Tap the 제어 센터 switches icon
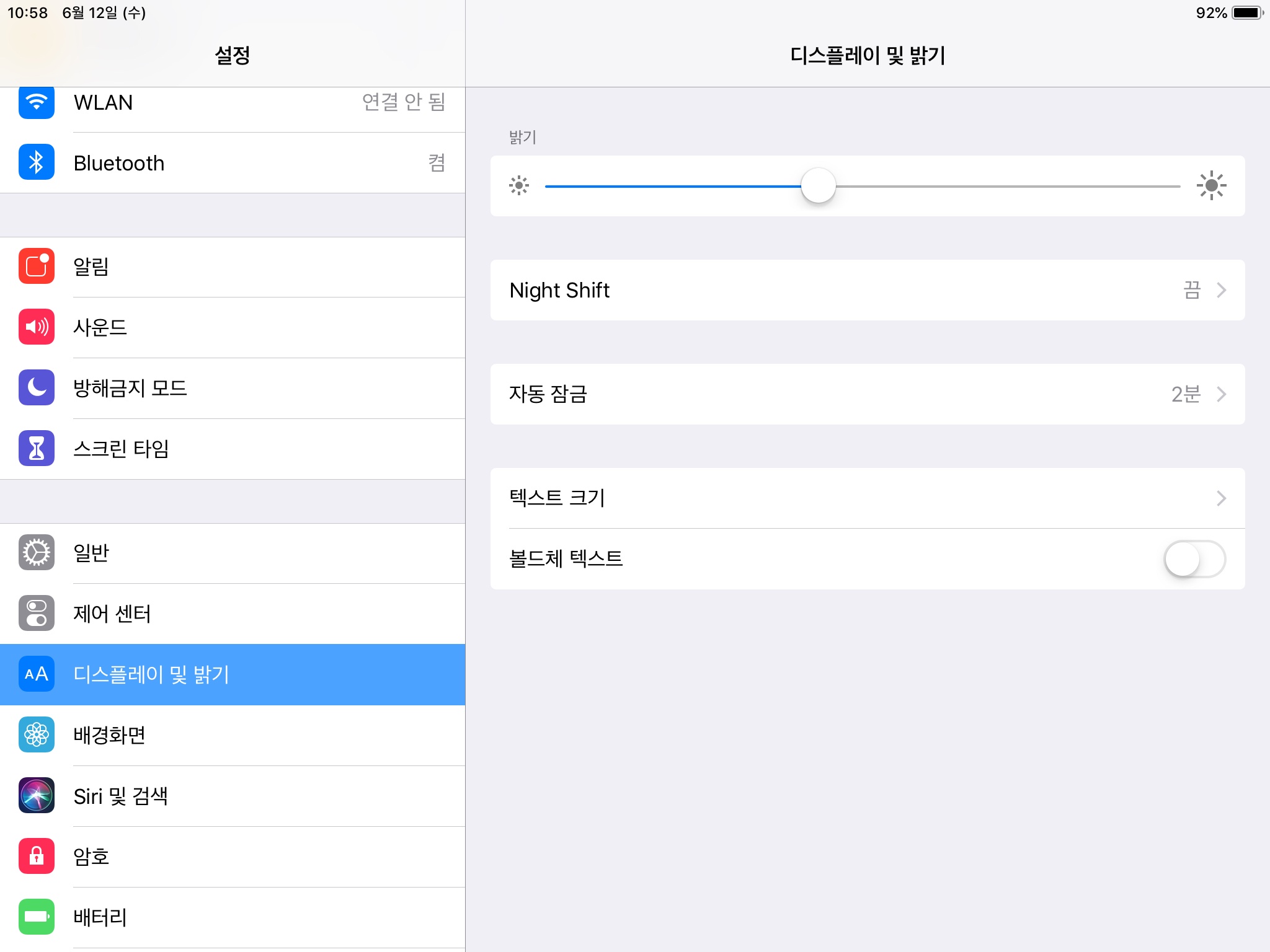 [37, 613]
